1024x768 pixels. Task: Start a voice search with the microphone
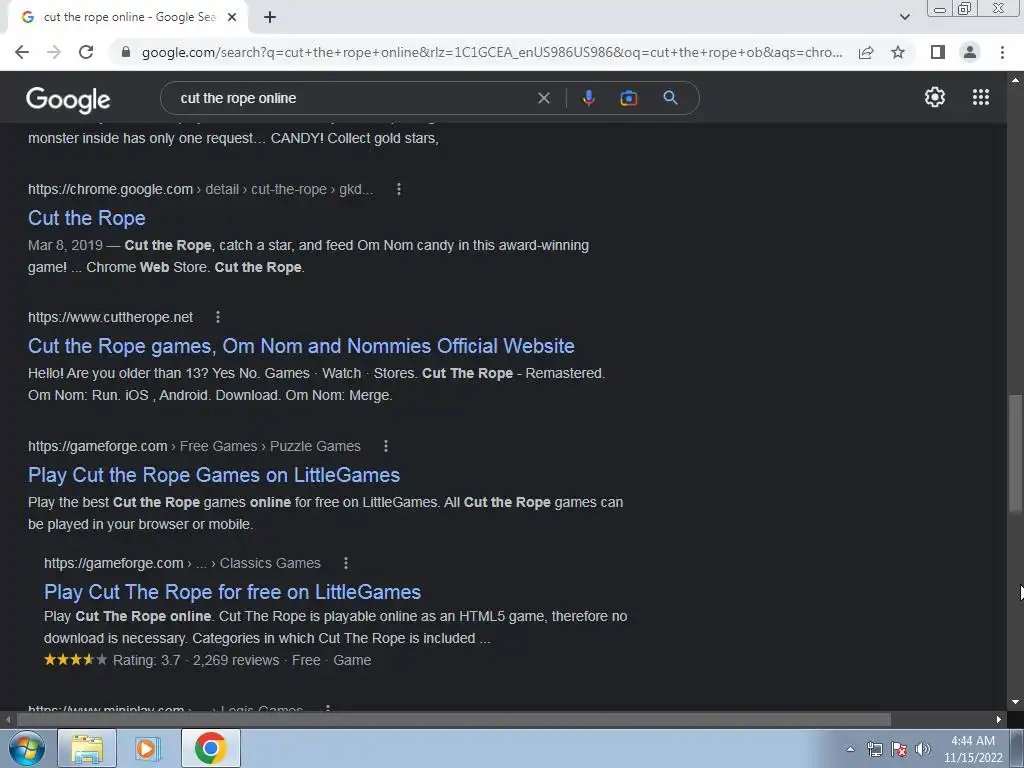click(588, 98)
